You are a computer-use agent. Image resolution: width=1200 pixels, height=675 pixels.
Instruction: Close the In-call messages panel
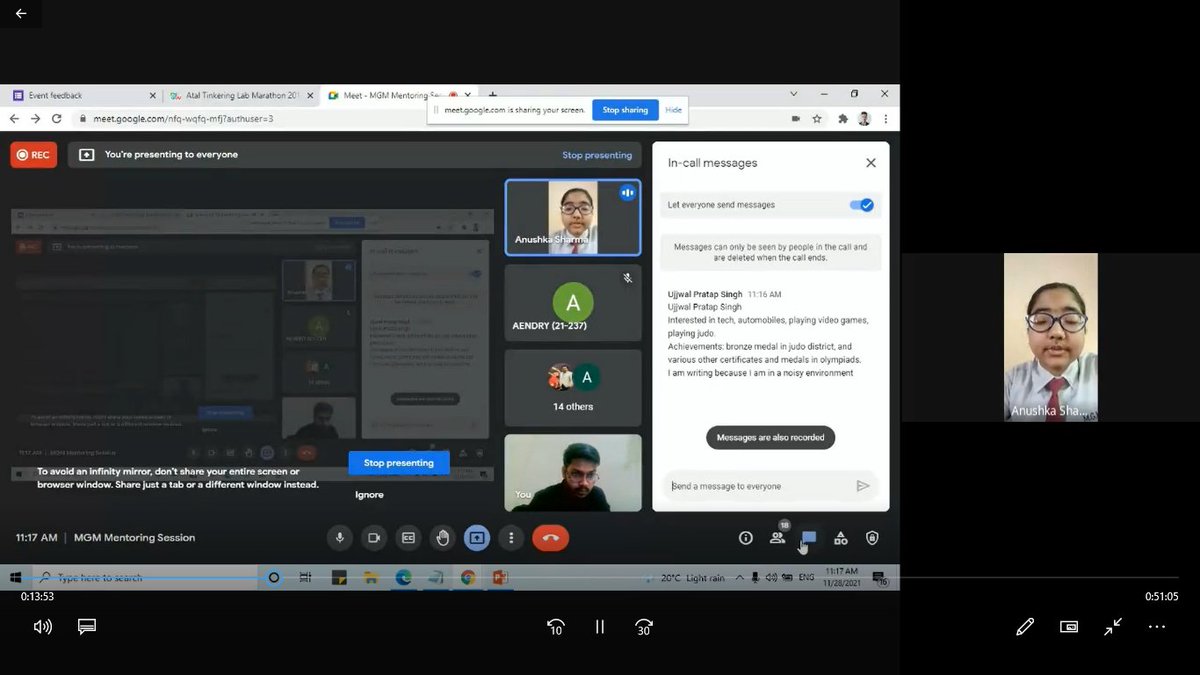tap(870, 163)
